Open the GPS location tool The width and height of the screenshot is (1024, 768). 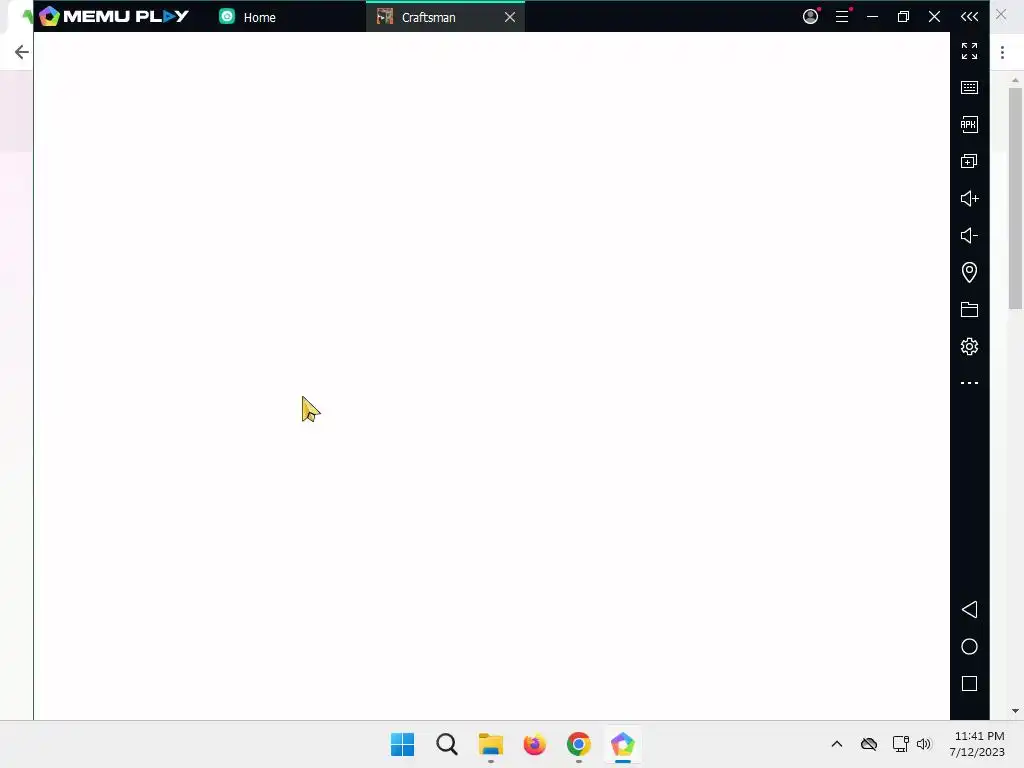969,272
